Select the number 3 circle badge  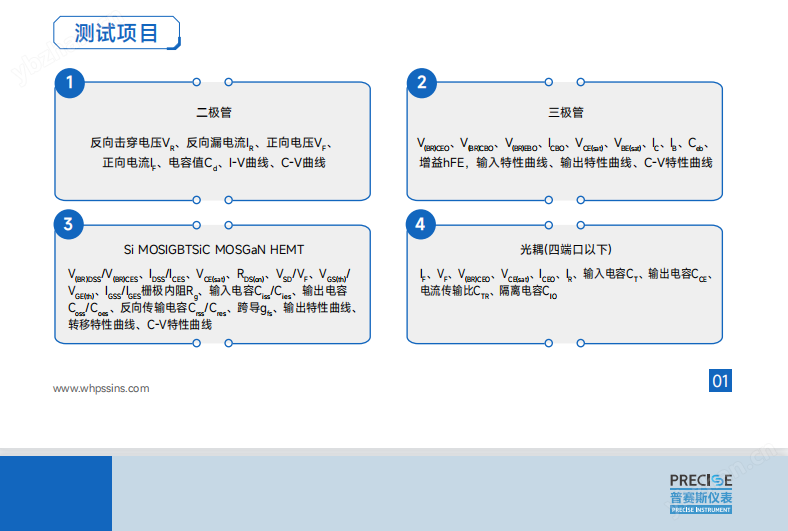(x=68, y=224)
